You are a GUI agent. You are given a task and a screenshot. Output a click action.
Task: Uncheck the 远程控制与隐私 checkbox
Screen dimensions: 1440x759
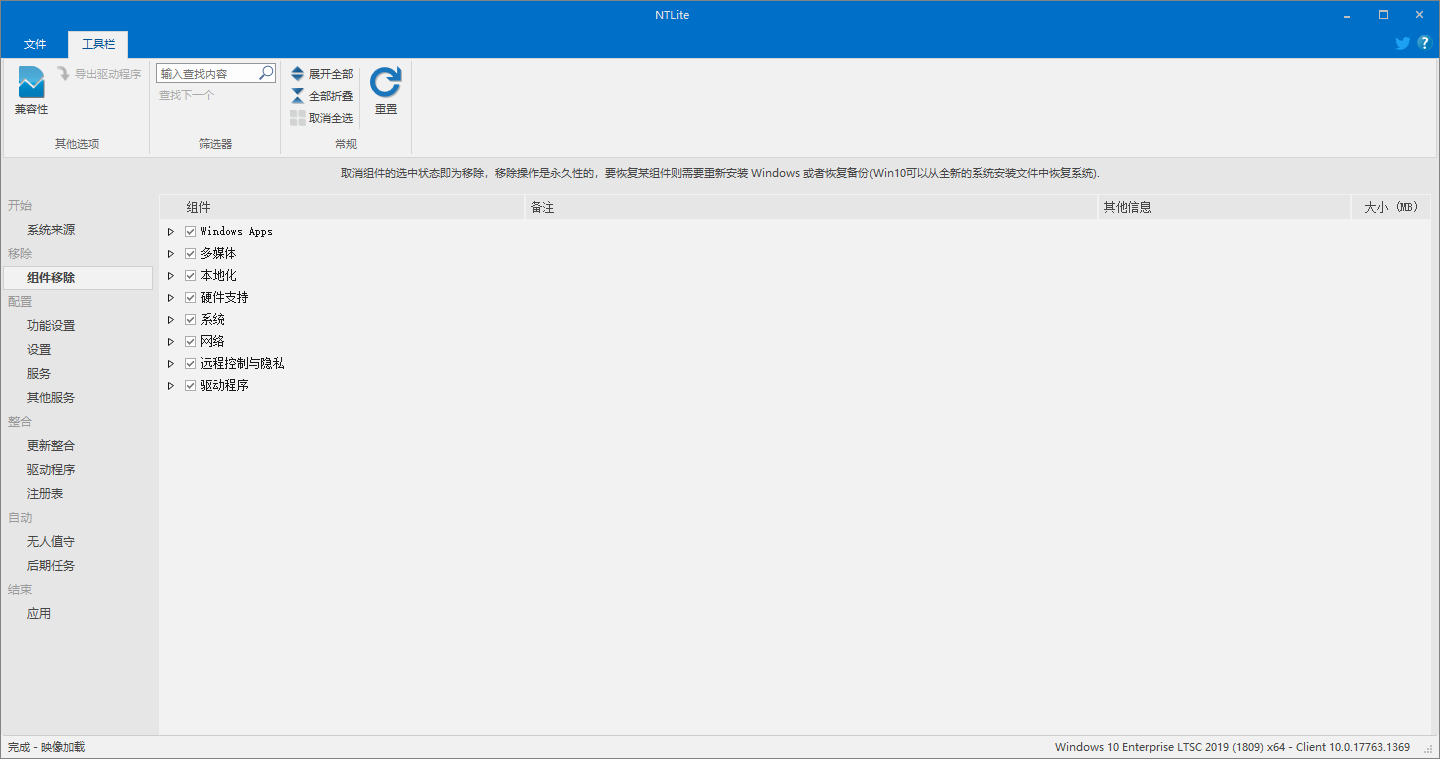(190, 364)
